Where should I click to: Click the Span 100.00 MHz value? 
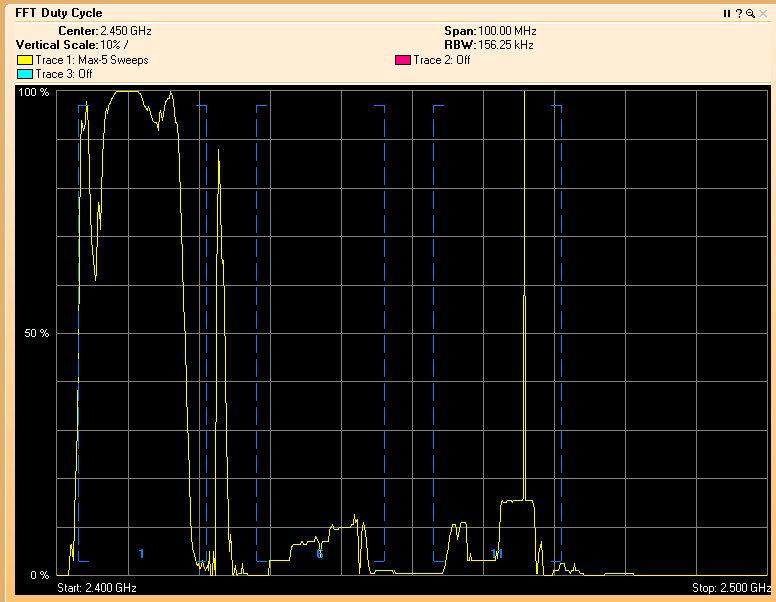click(507, 31)
